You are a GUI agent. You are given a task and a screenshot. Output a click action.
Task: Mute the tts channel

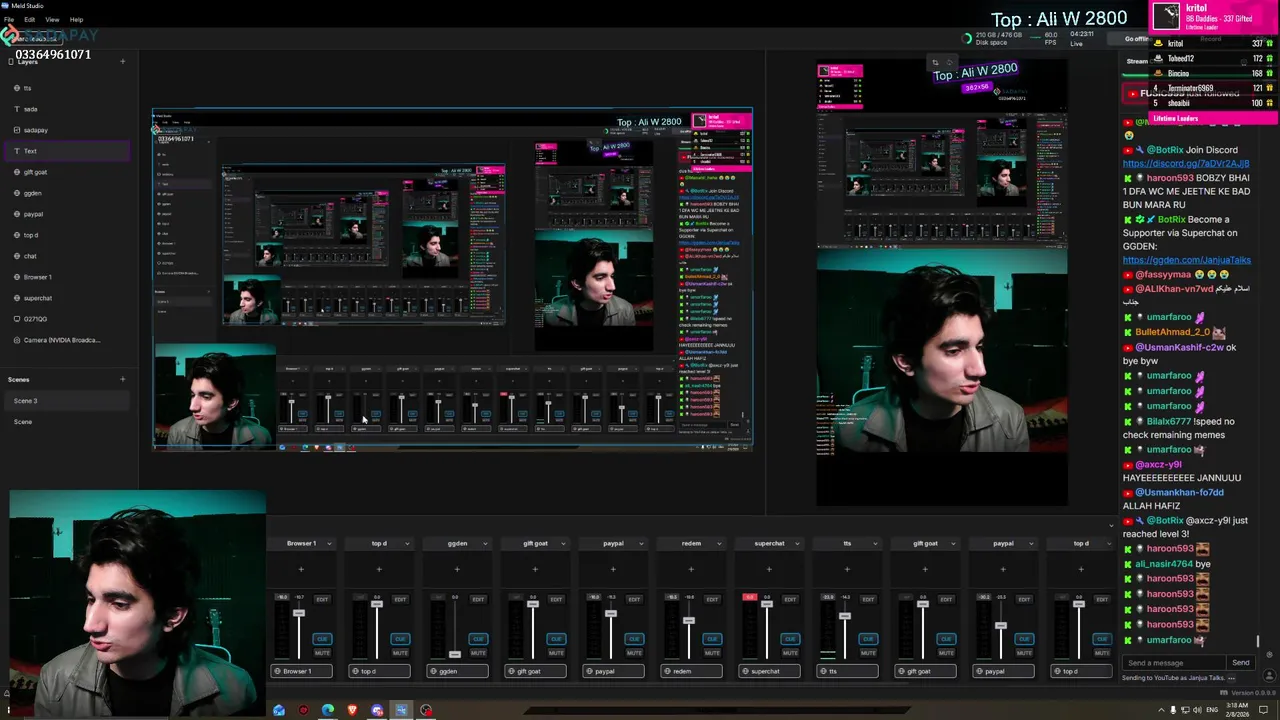pyautogui.click(x=868, y=653)
